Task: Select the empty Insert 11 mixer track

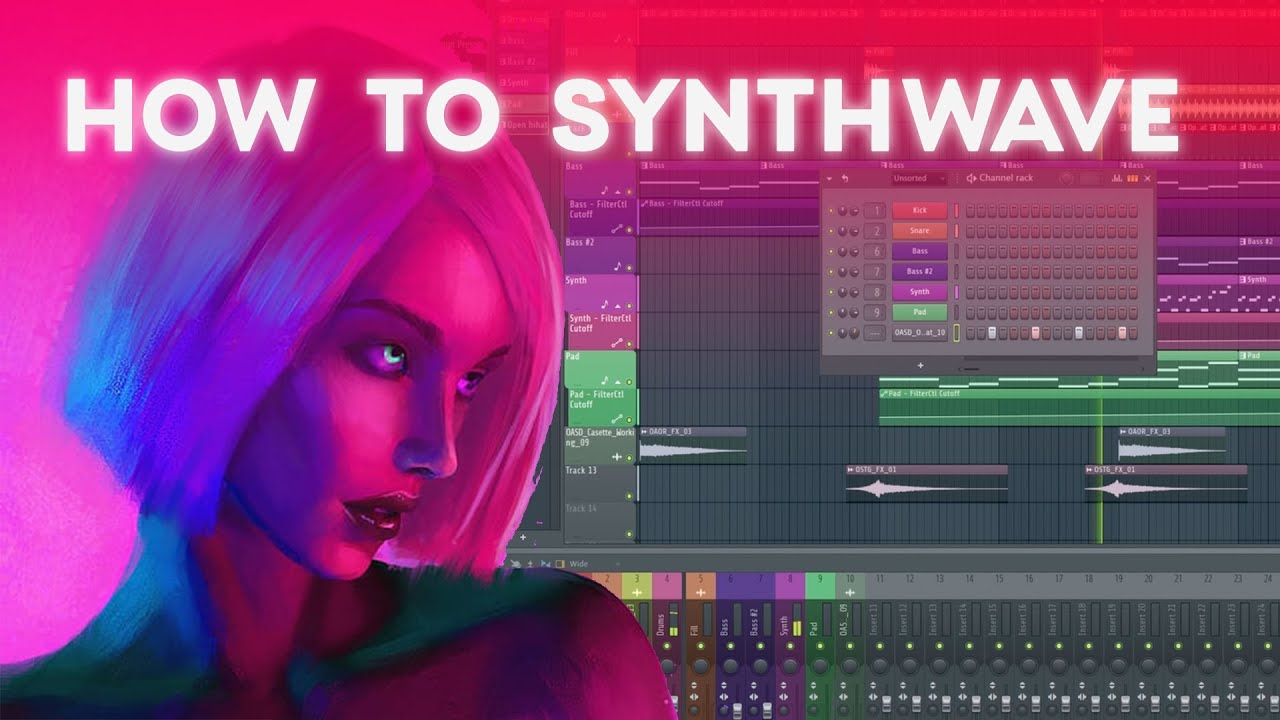Action: click(880, 644)
